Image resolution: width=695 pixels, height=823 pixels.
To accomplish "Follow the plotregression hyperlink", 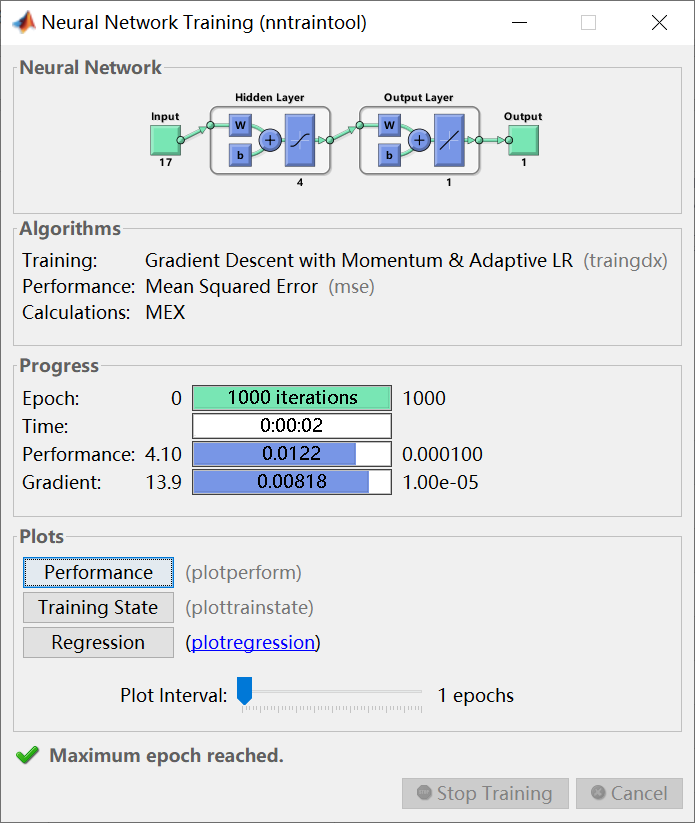I will pos(253,642).
